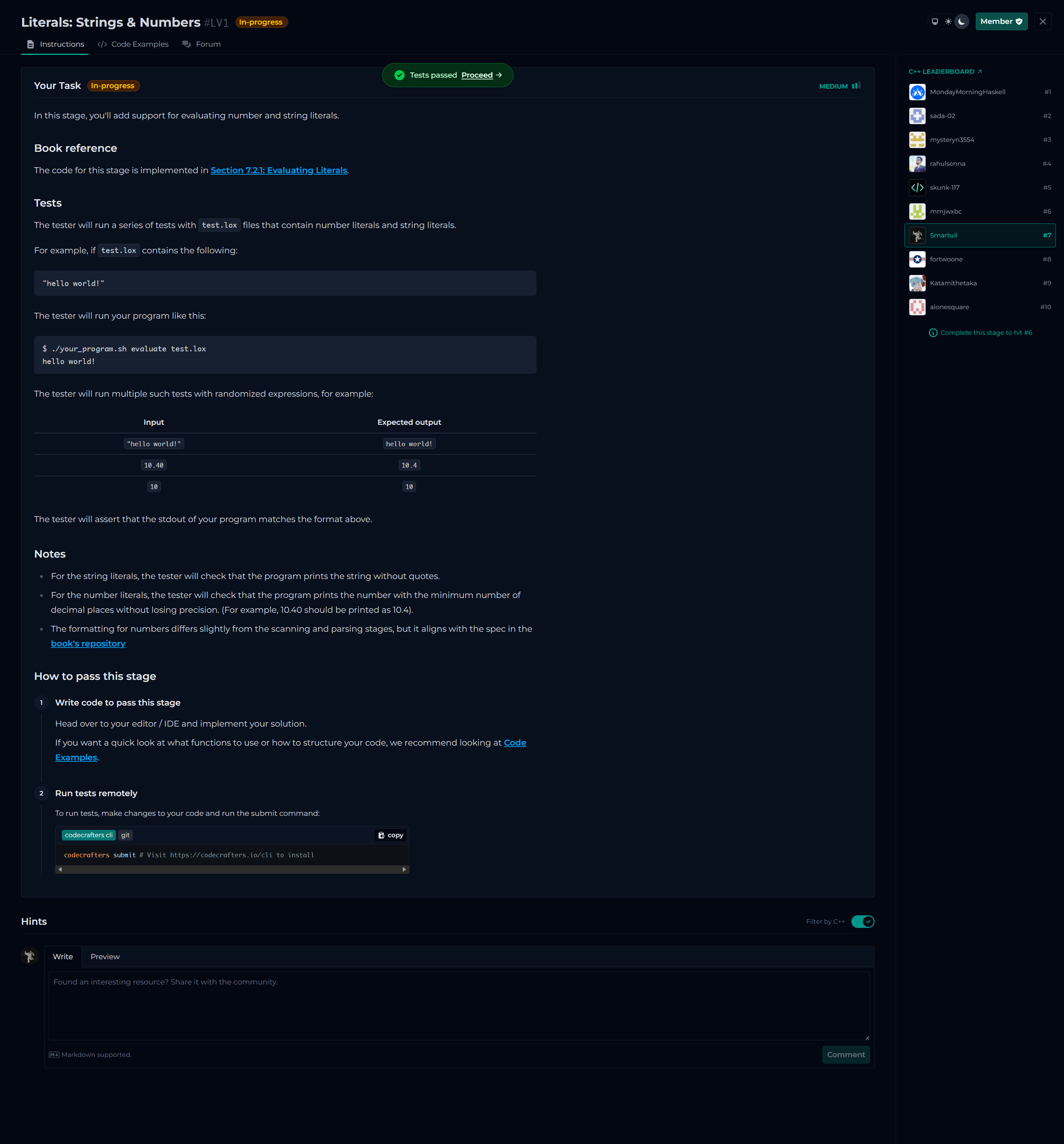Click the hint comment text area
1064x1144 pixels.
pyautogui.click(x=459, y=1005)
